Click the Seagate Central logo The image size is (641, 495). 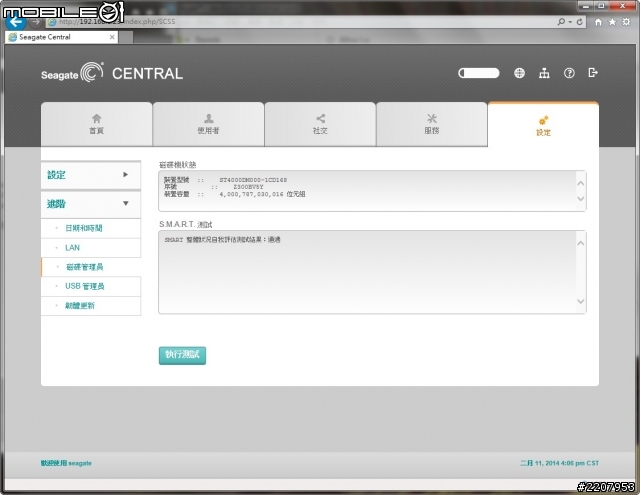[112, 73]
